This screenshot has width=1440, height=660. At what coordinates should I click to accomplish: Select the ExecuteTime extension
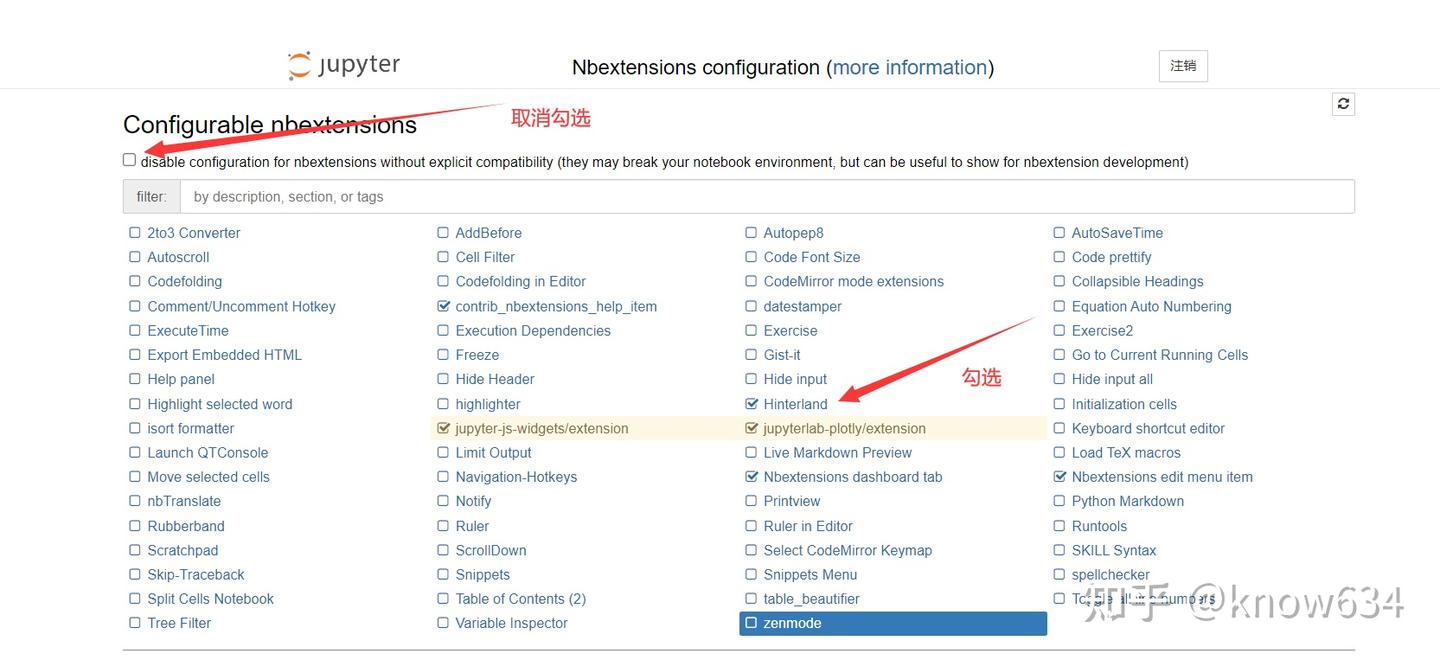click(x=188, y=331)
